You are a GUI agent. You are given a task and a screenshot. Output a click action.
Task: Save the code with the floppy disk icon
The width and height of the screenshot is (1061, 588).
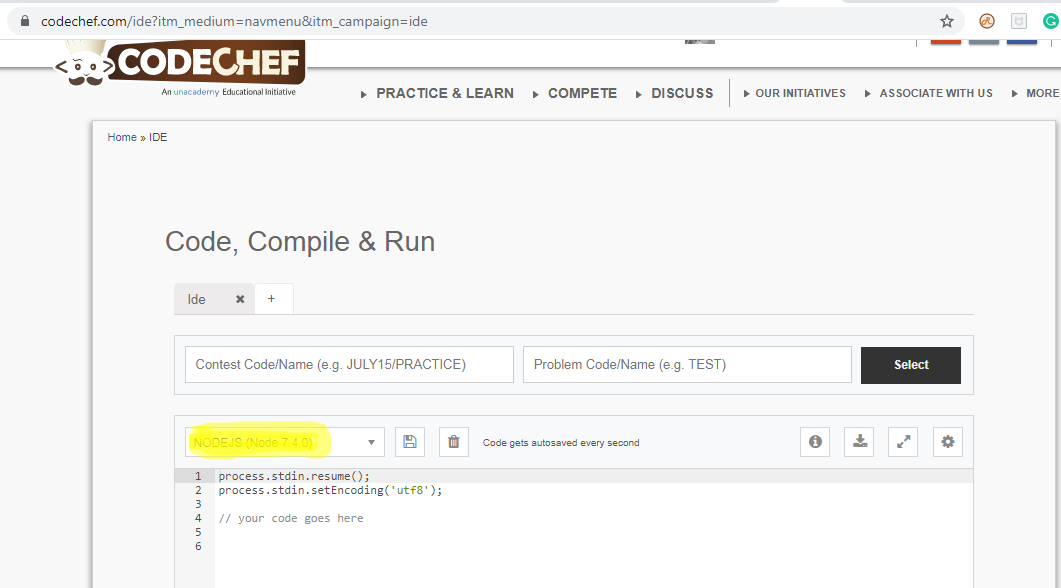409,441
